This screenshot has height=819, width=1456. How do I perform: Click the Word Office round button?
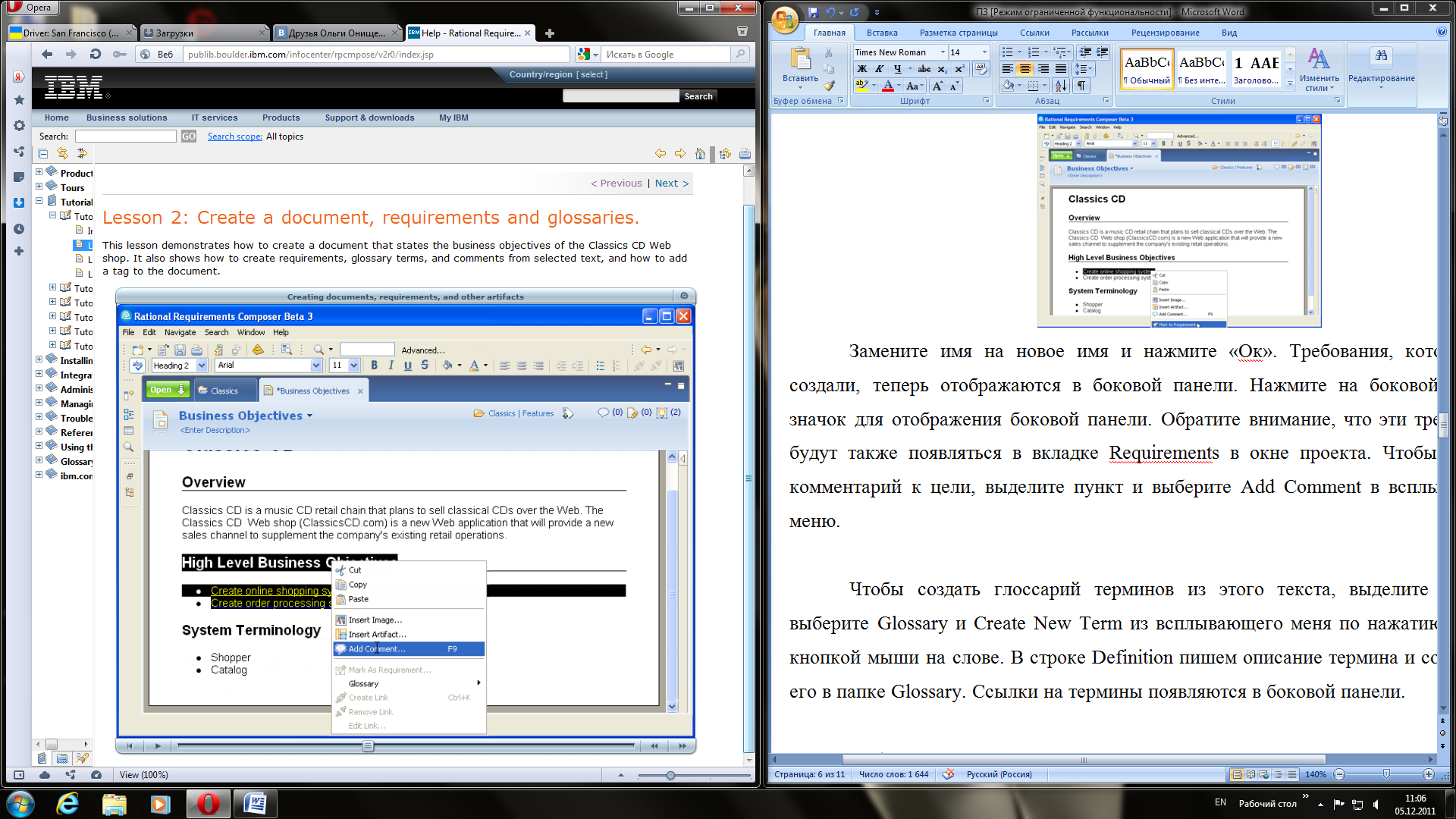point(786,19)
